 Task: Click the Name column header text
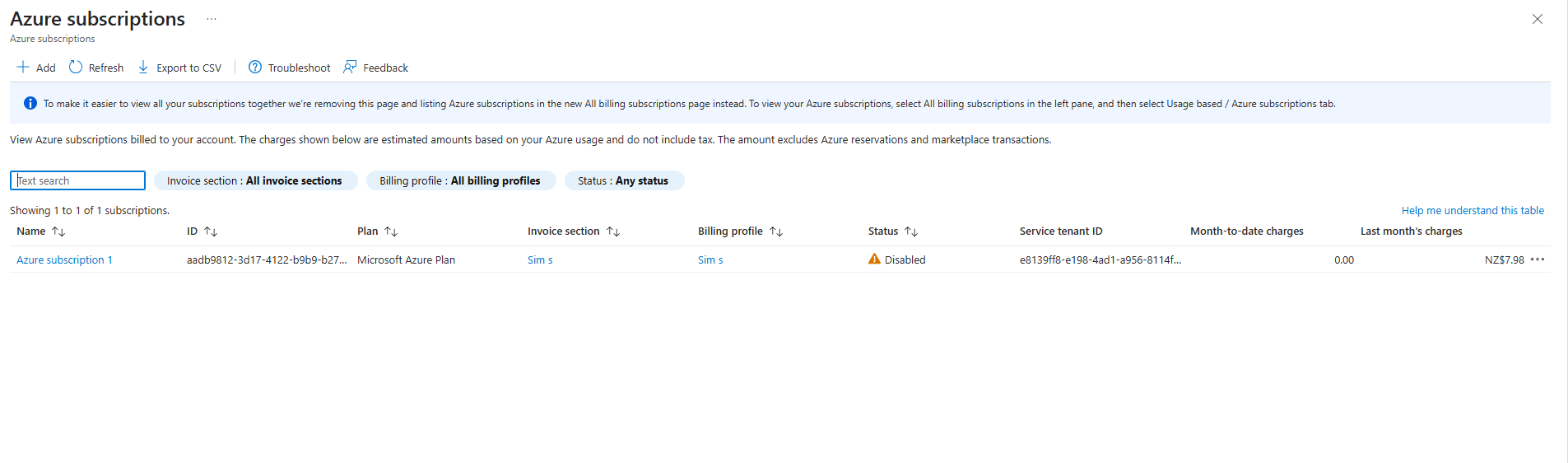point(31,231)
